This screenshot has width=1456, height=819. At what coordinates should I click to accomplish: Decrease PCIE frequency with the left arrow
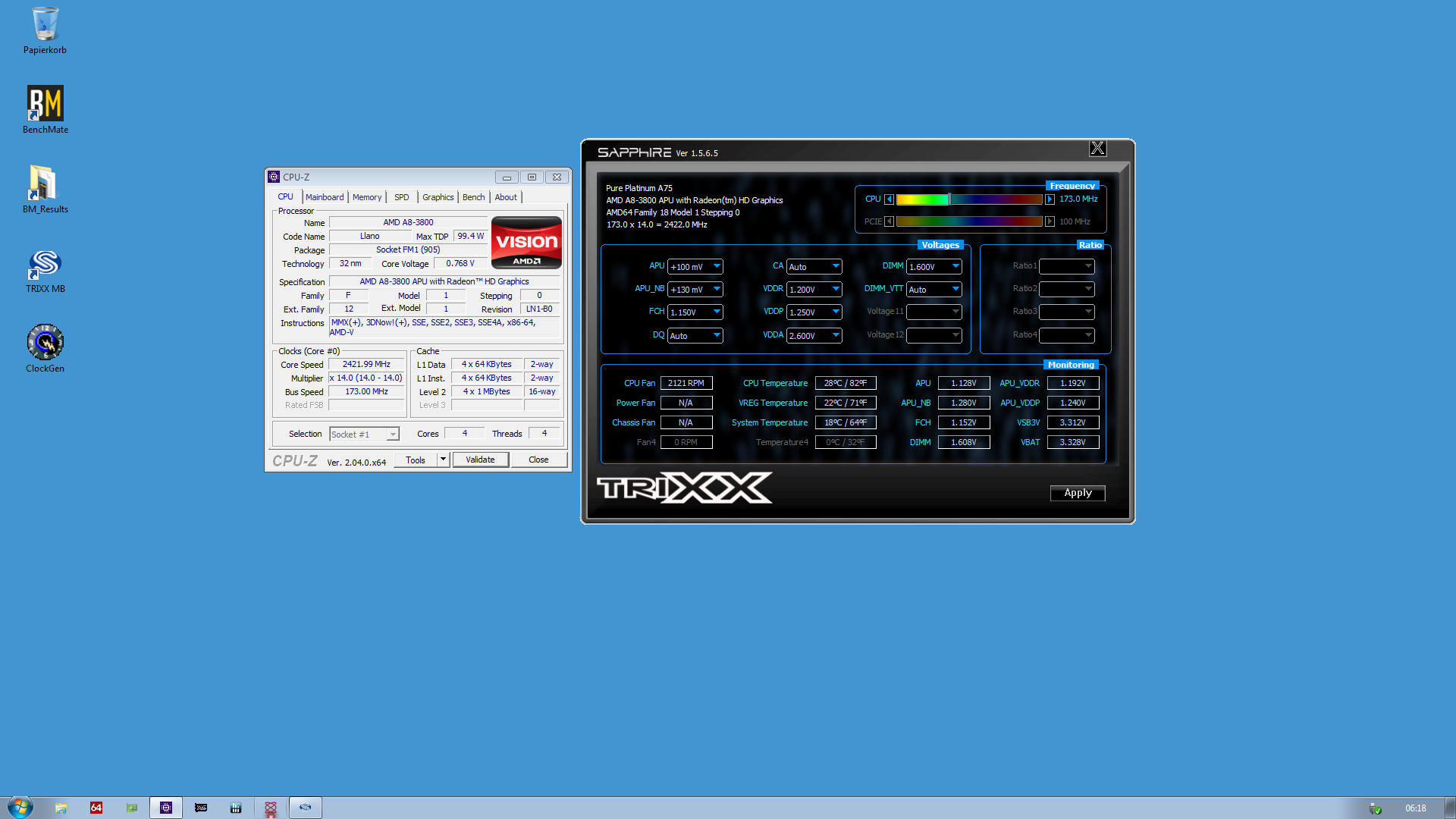click(x=890, y=221)
